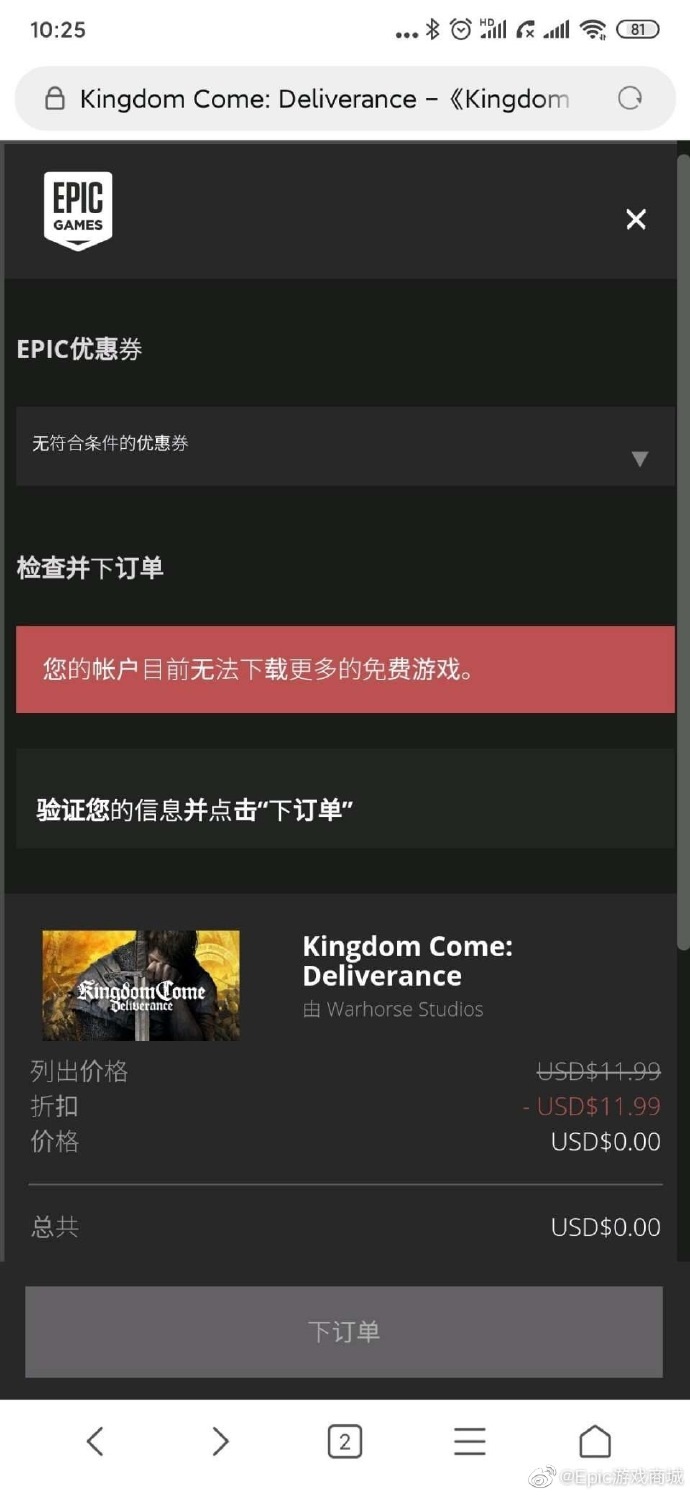Tap the URL address bar text
This screenshot has width=690, height=1495.
324,99
